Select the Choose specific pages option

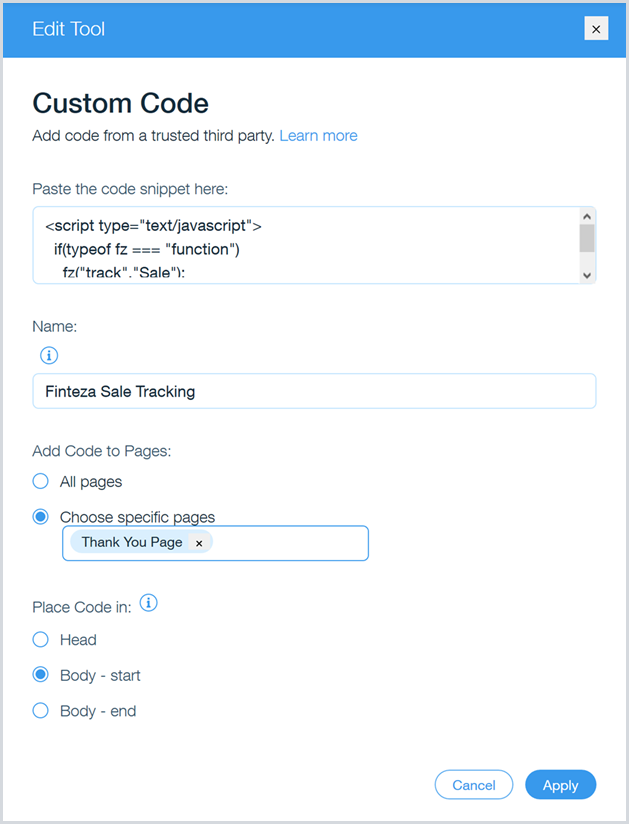point(41,517)
